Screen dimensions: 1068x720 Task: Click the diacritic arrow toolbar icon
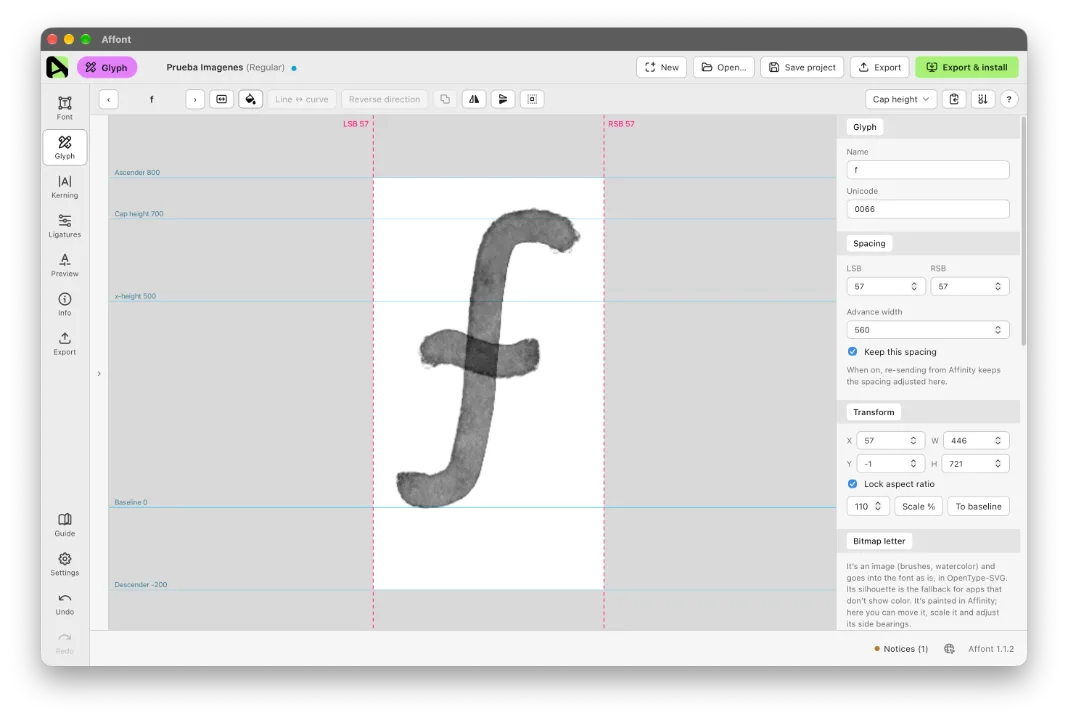click(x=983, y=99)
